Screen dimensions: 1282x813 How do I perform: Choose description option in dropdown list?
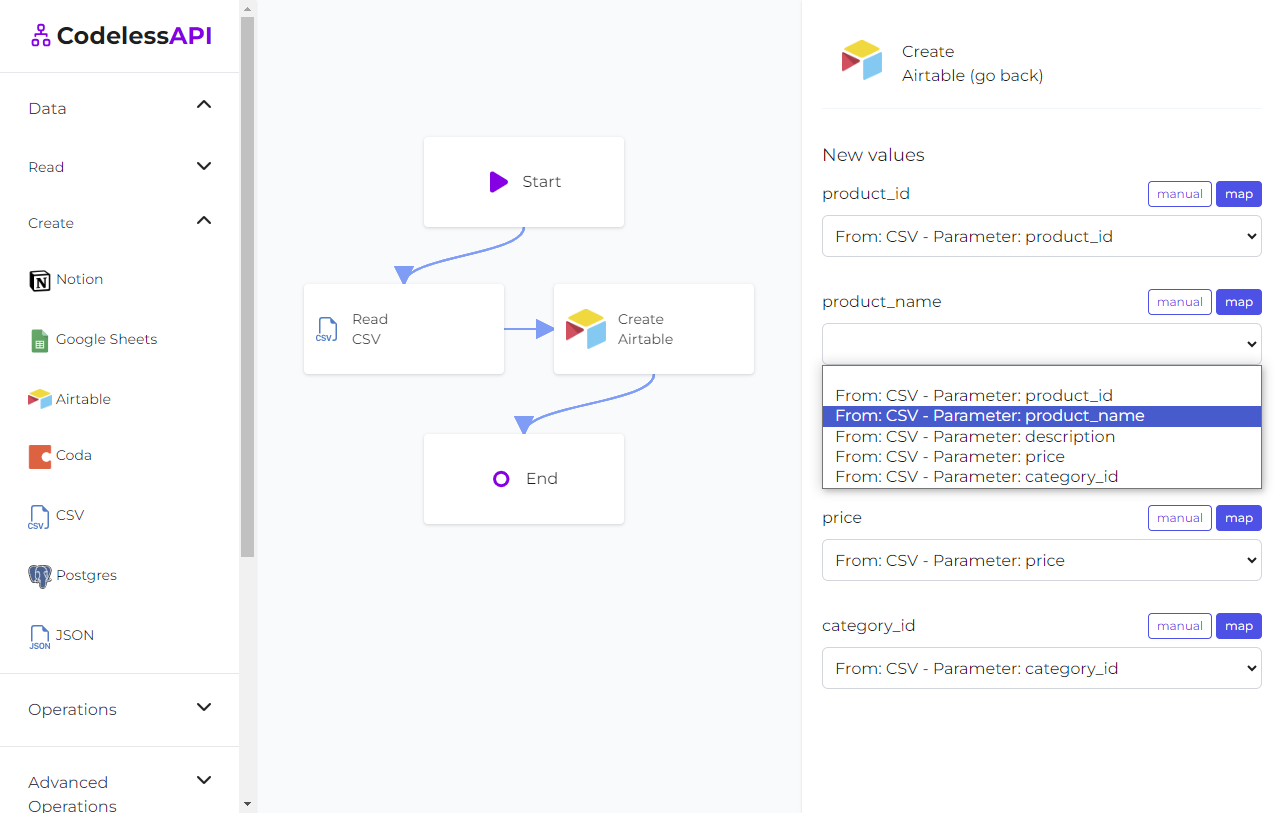point(1042,437)
